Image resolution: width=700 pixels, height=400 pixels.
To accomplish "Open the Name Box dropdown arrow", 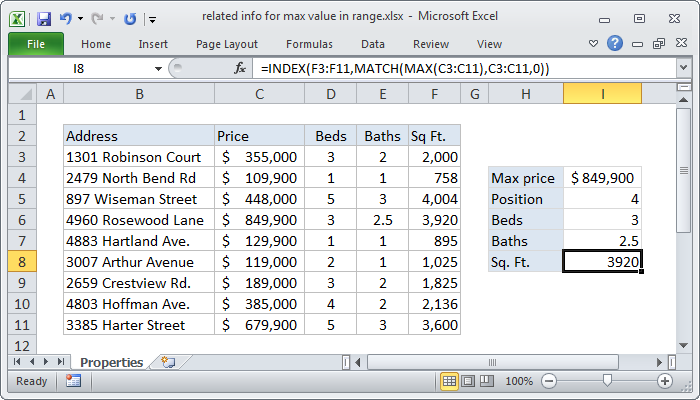I will pos(157,68).
